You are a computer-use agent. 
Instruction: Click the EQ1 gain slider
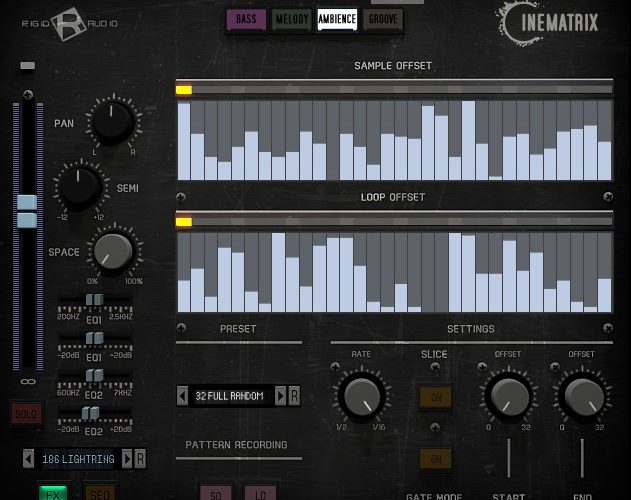pos(95,338)
